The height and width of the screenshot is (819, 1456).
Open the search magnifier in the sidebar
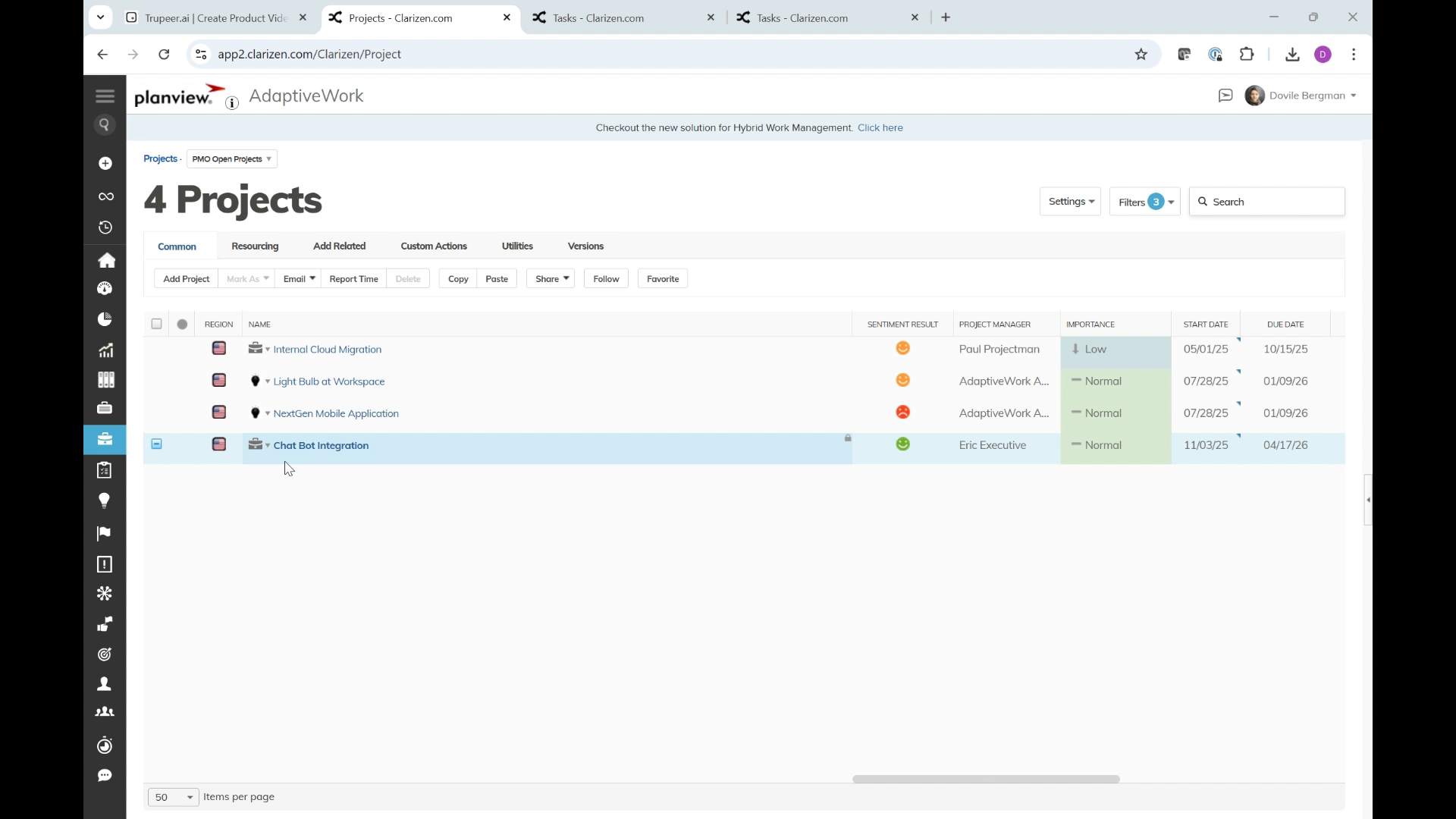105,124
